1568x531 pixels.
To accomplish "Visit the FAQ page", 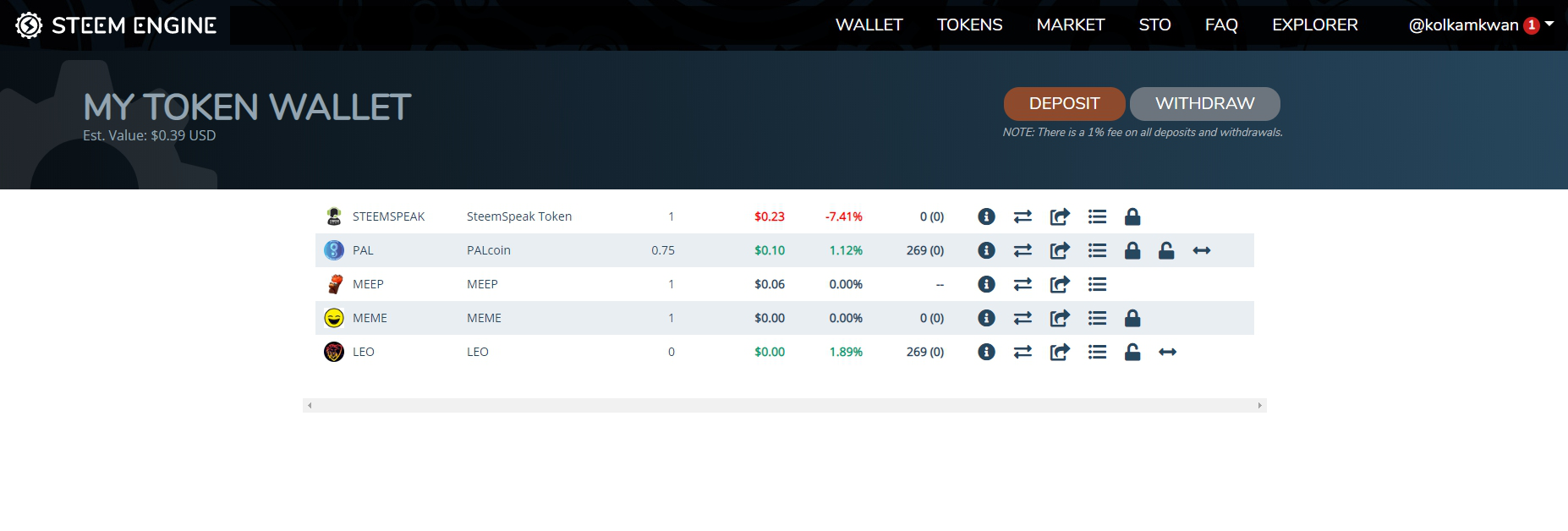I will point(1221,25).
